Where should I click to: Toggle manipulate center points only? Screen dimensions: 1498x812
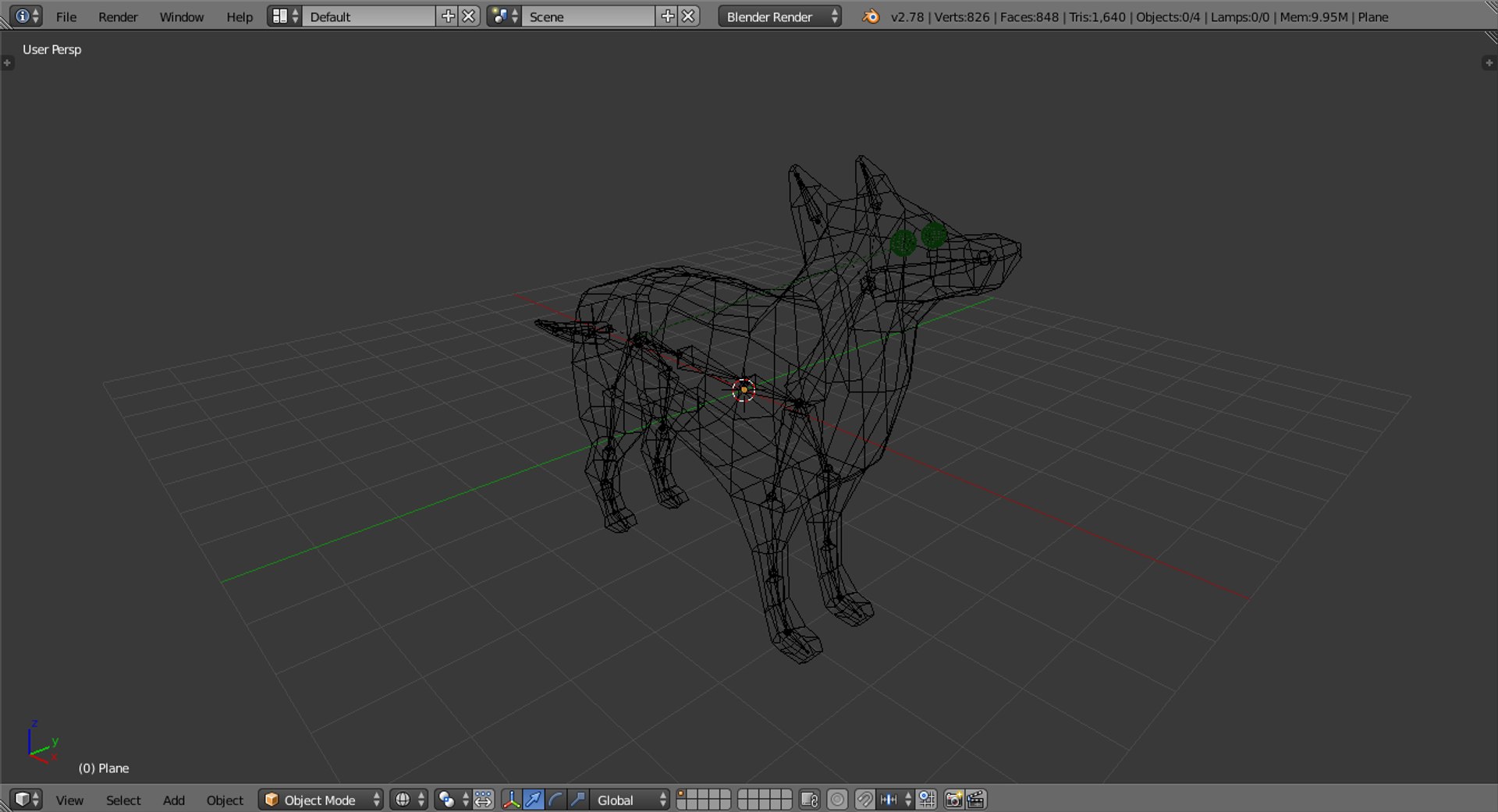(484, 800)
